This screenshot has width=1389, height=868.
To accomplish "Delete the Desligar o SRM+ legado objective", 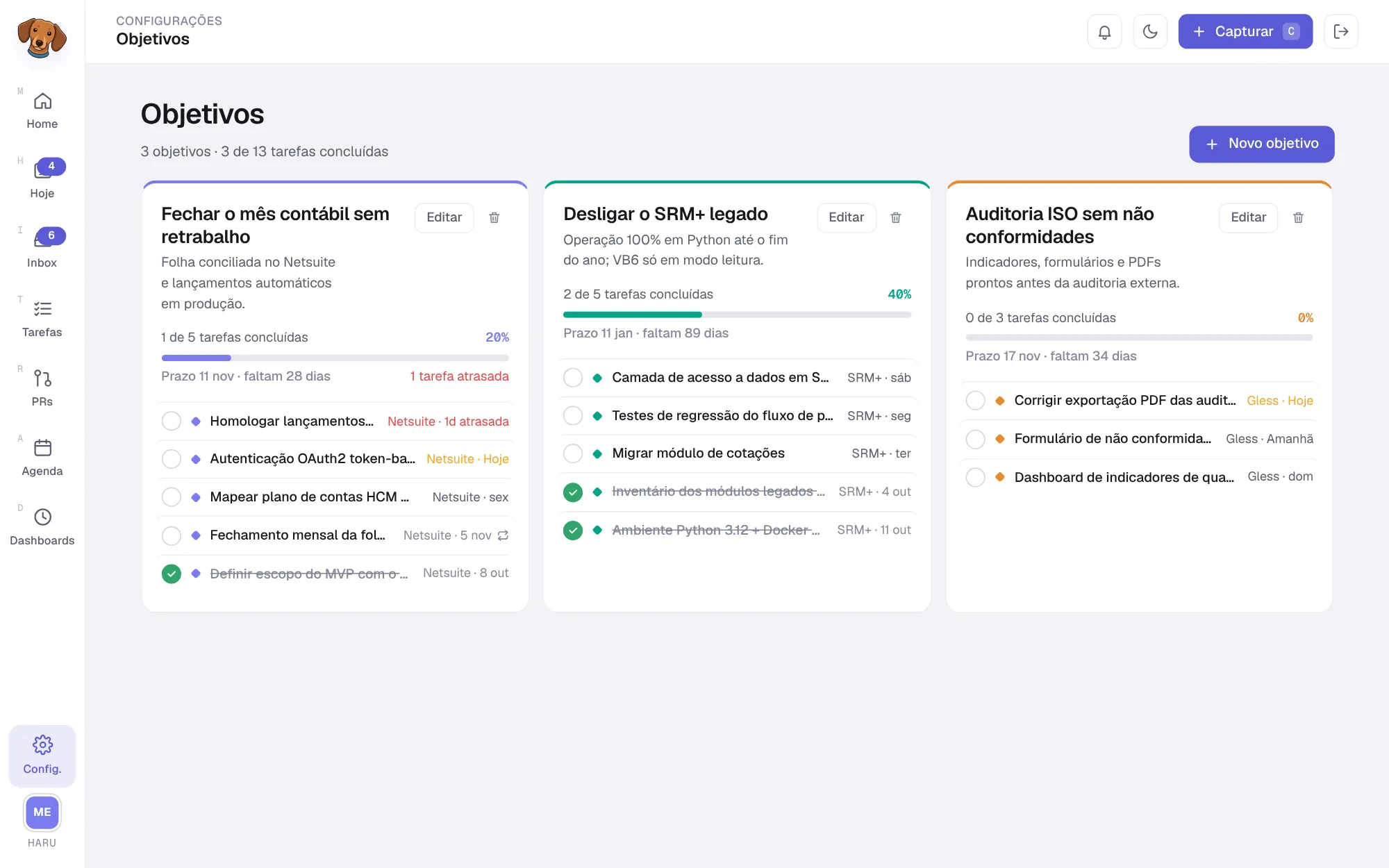I will [896, 217].
